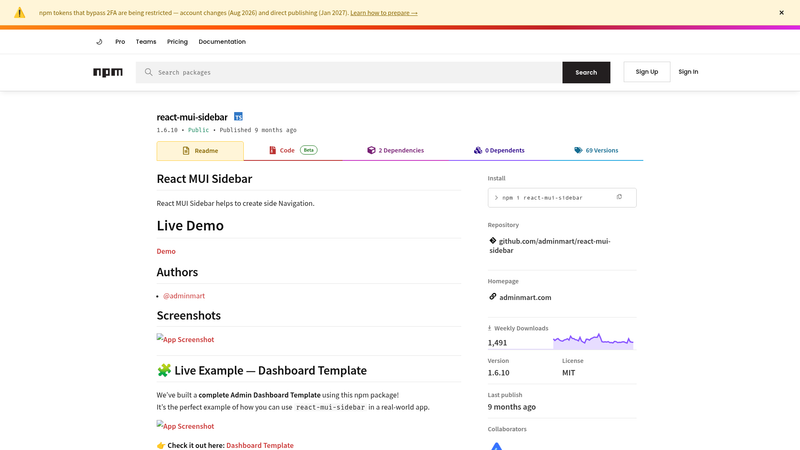Click the 'npm i react-mui-sidebar' install box
This screenshot has height=450, width=800.
(x=562, y=197)
